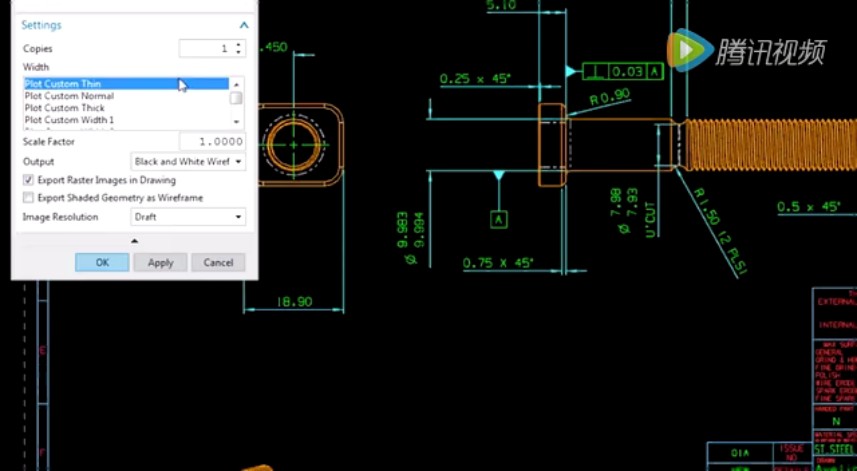Select the U'CUT label text
This screenshot has height=471, width=857.
click(650, 220)
